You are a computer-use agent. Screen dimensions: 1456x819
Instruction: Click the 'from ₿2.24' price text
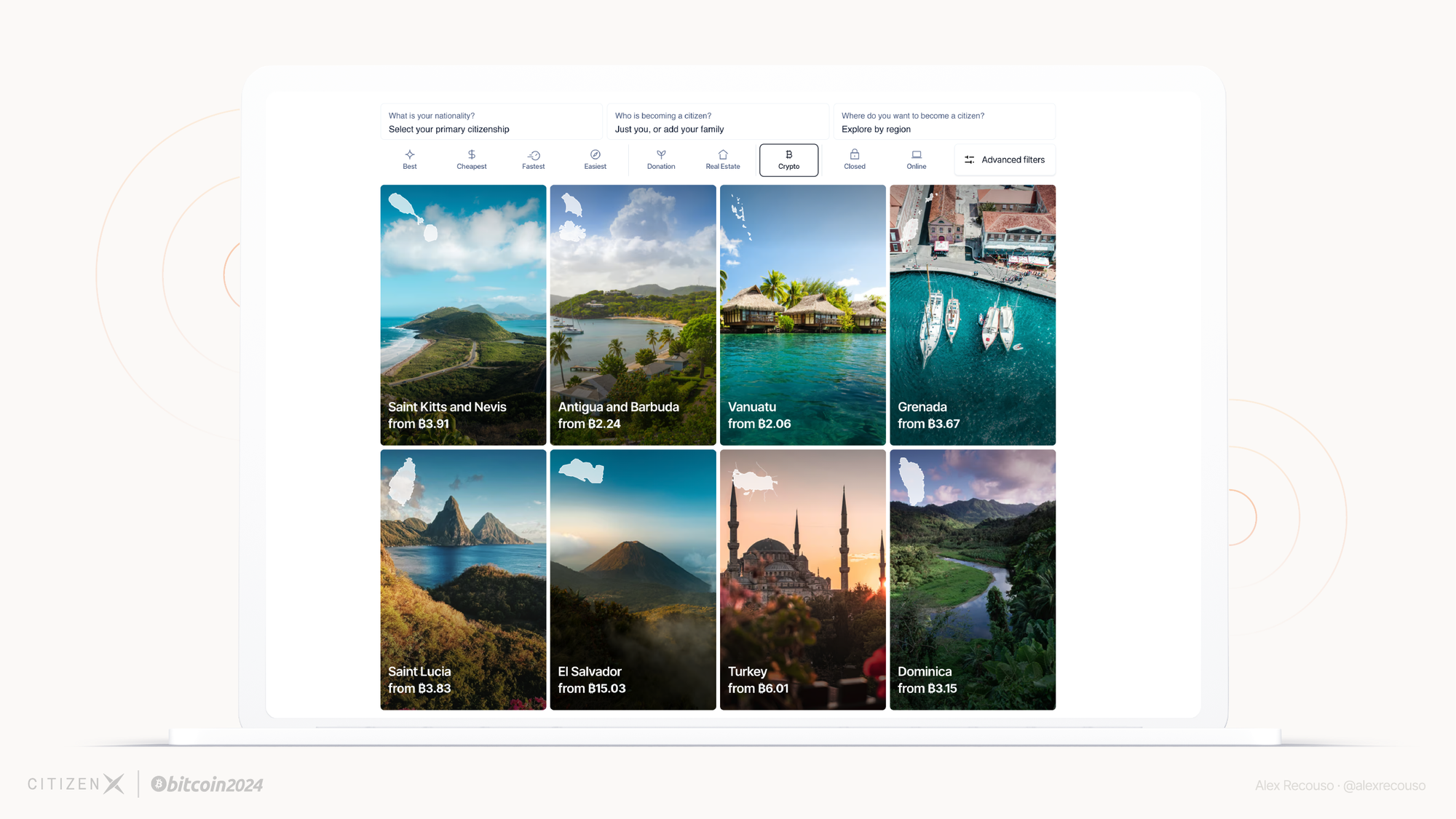click(590, 424)
